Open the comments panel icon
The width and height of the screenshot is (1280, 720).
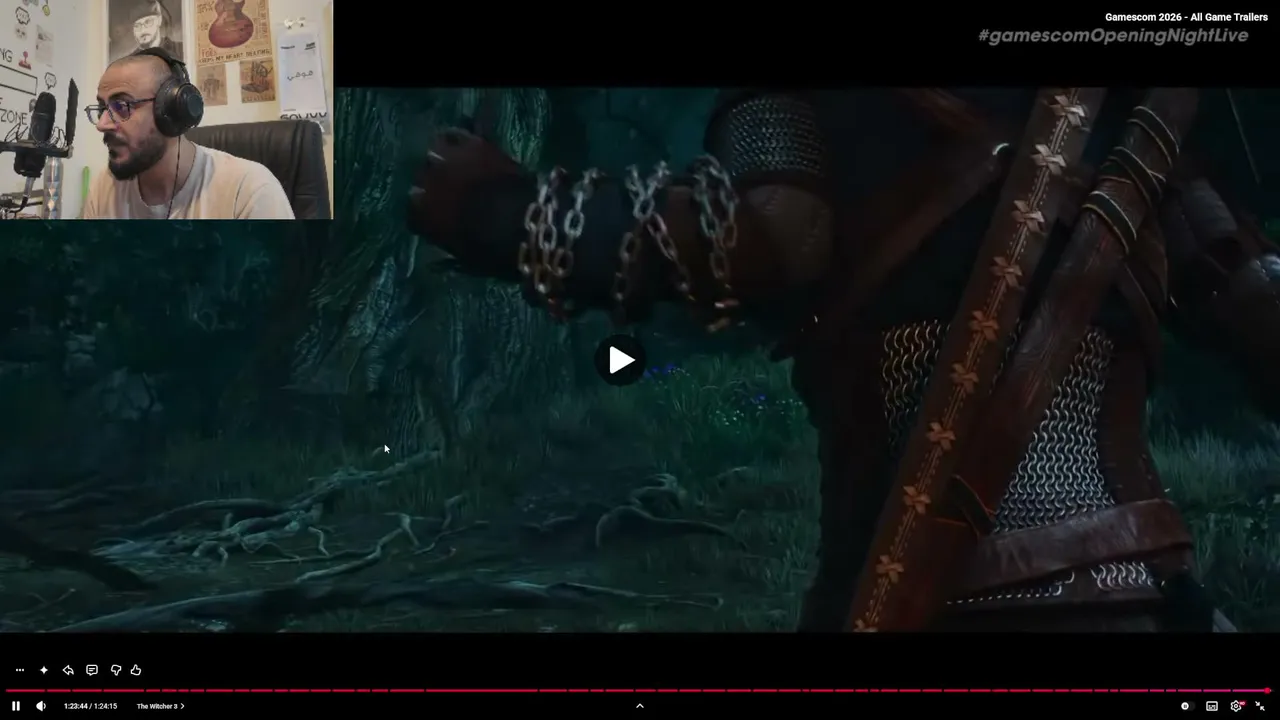coord(92,670)
